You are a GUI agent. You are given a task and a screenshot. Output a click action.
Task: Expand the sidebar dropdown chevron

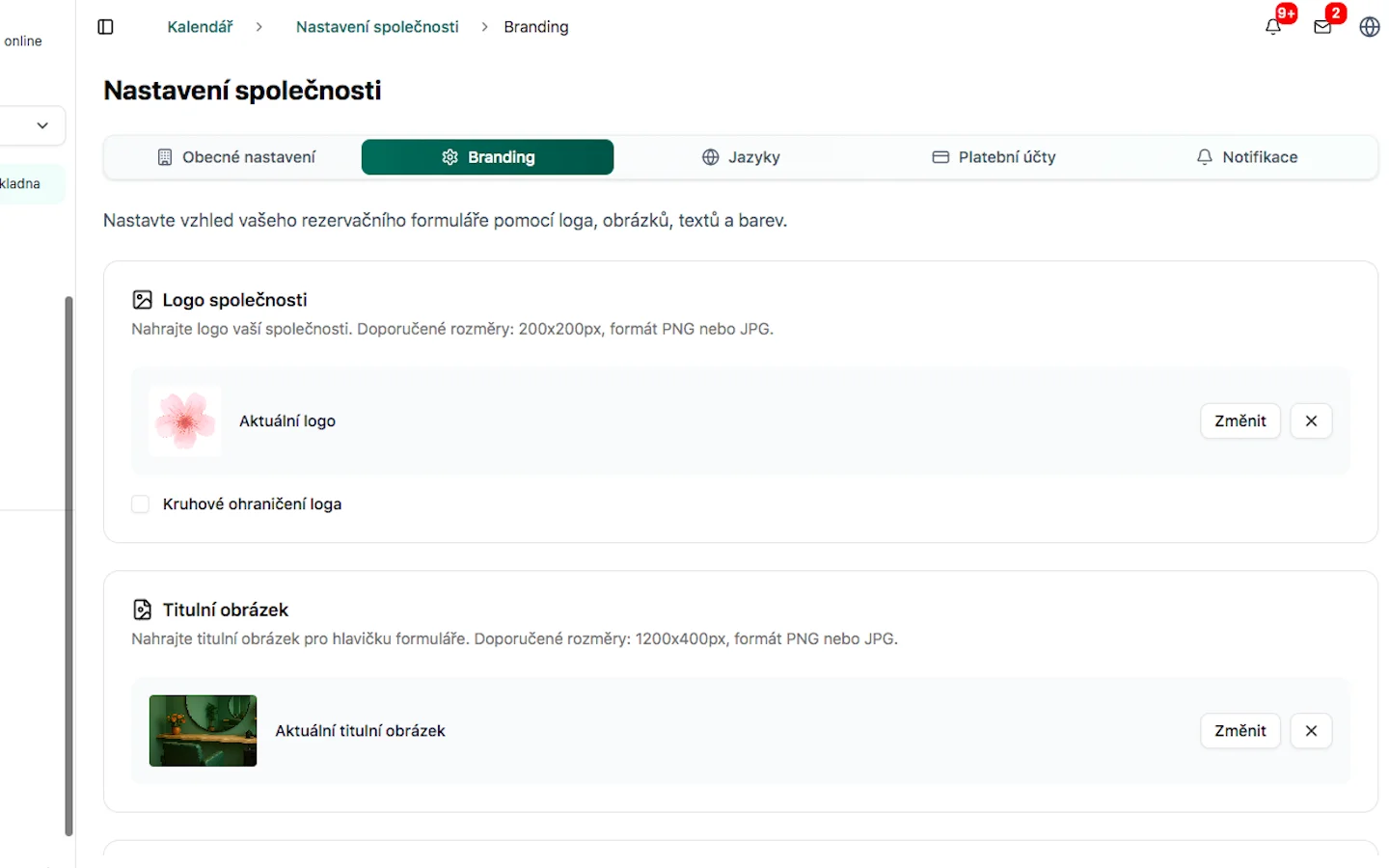click(x=42, y=125)
